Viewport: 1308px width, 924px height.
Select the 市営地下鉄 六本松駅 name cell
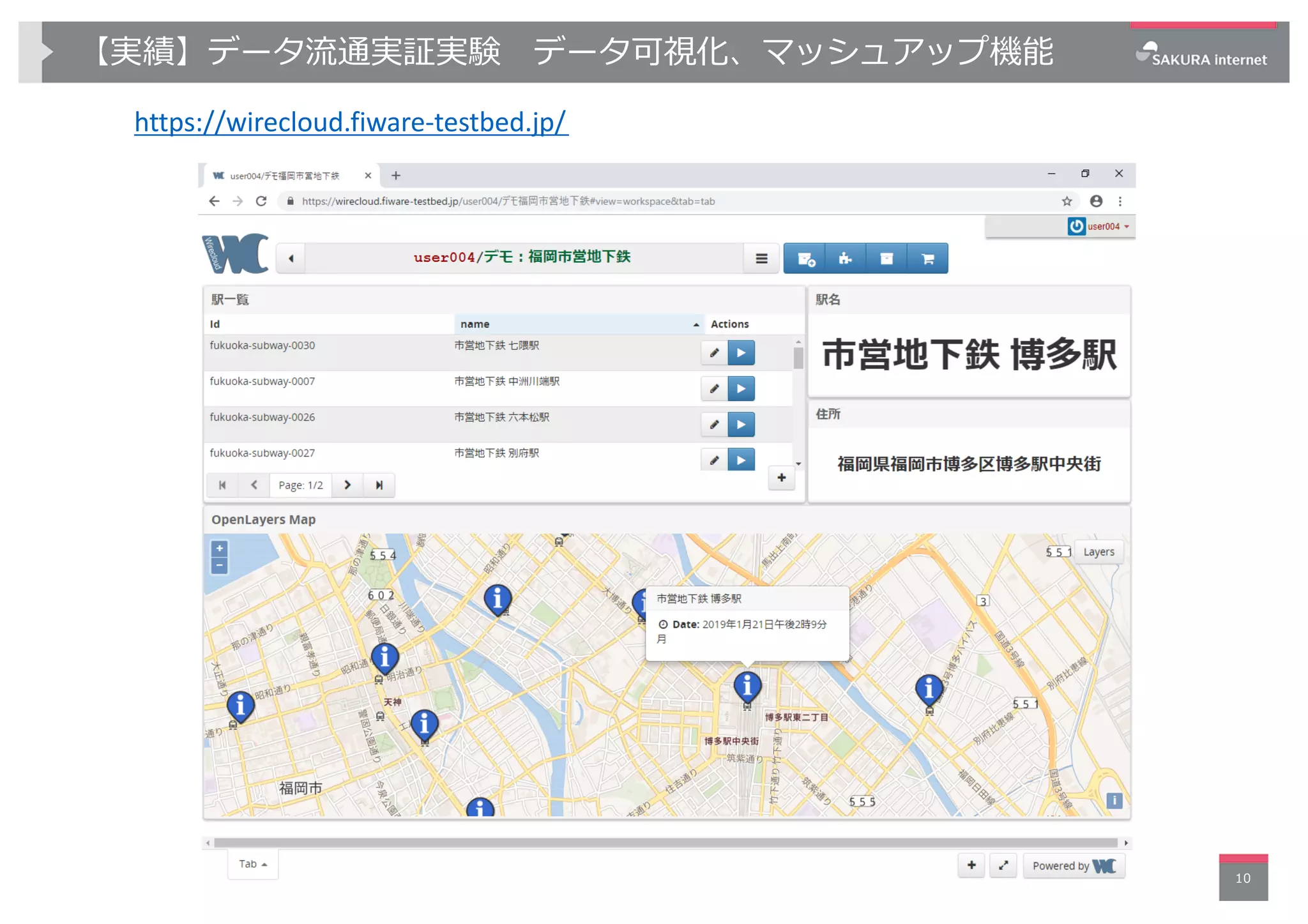point(501,417)
